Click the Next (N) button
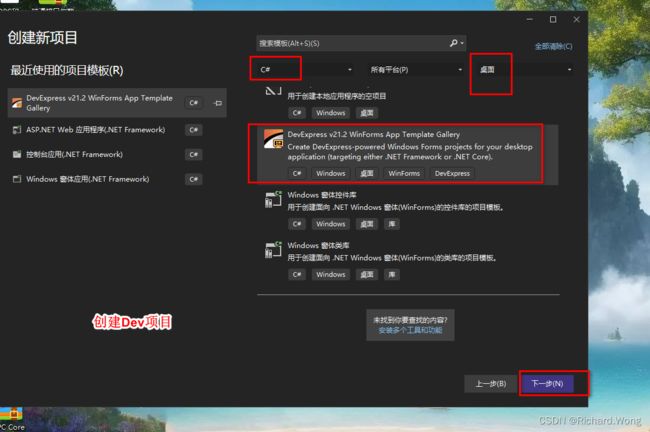This screenshot has height=432, width=650. (547, 383)
